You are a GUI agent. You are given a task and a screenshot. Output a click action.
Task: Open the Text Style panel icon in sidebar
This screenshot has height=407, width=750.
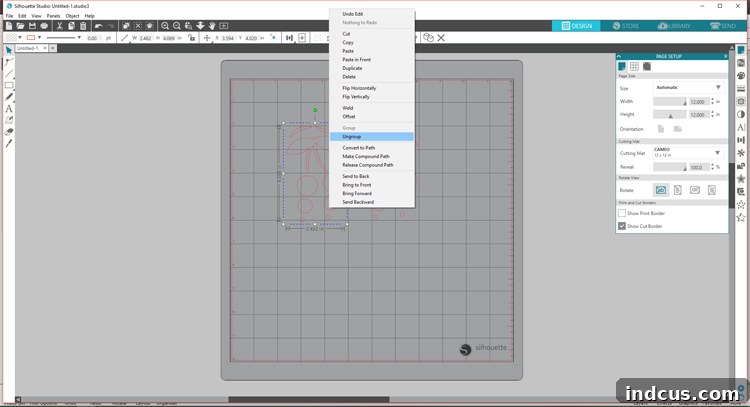741,127
